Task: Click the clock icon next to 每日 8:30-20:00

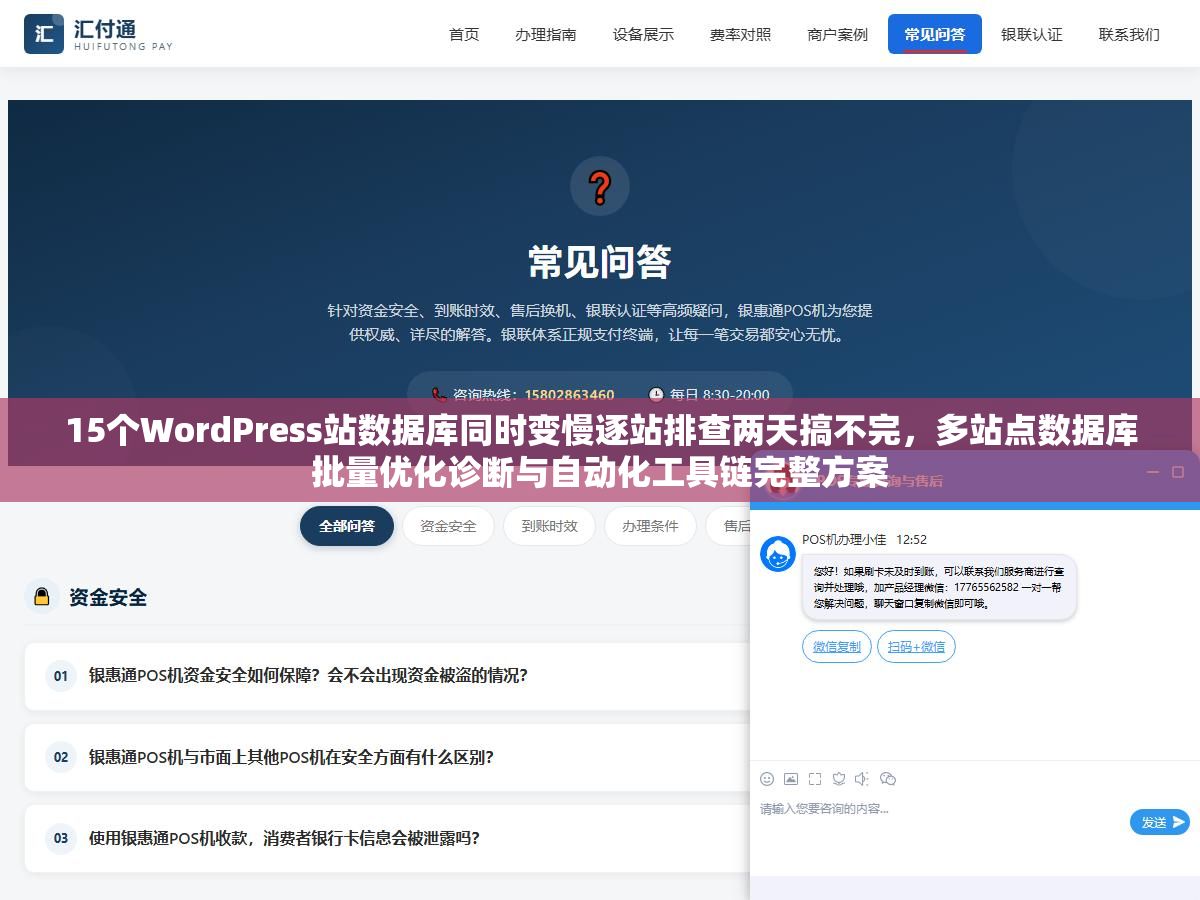Action: click(656, 395)
